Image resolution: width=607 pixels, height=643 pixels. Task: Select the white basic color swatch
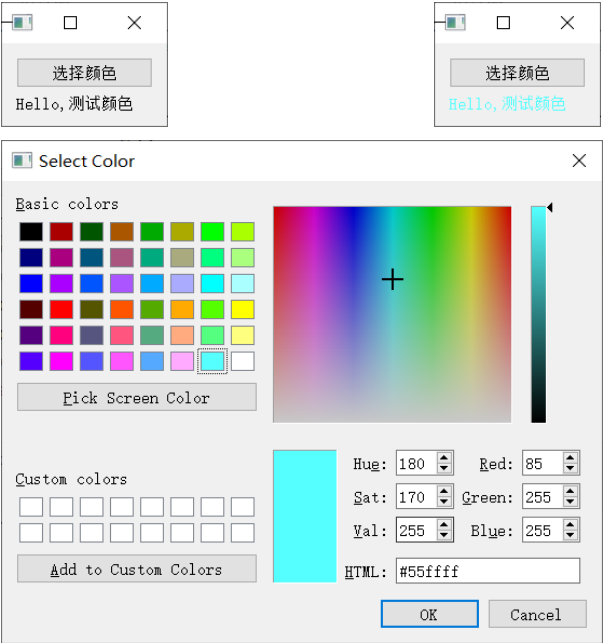[x=242, y=361]
